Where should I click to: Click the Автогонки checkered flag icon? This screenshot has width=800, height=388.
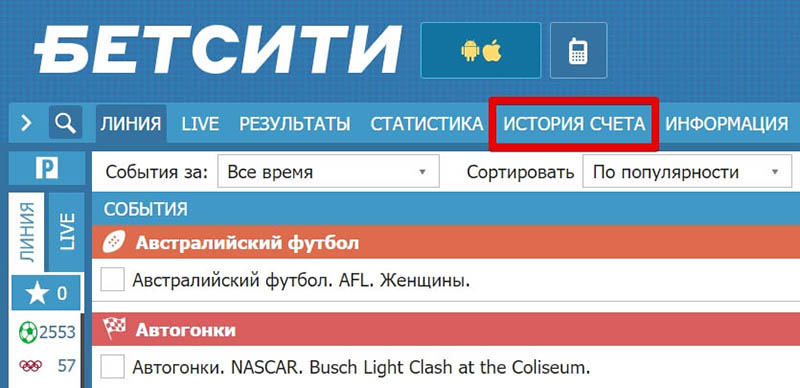pyautogui.click(x=114, y=329)
